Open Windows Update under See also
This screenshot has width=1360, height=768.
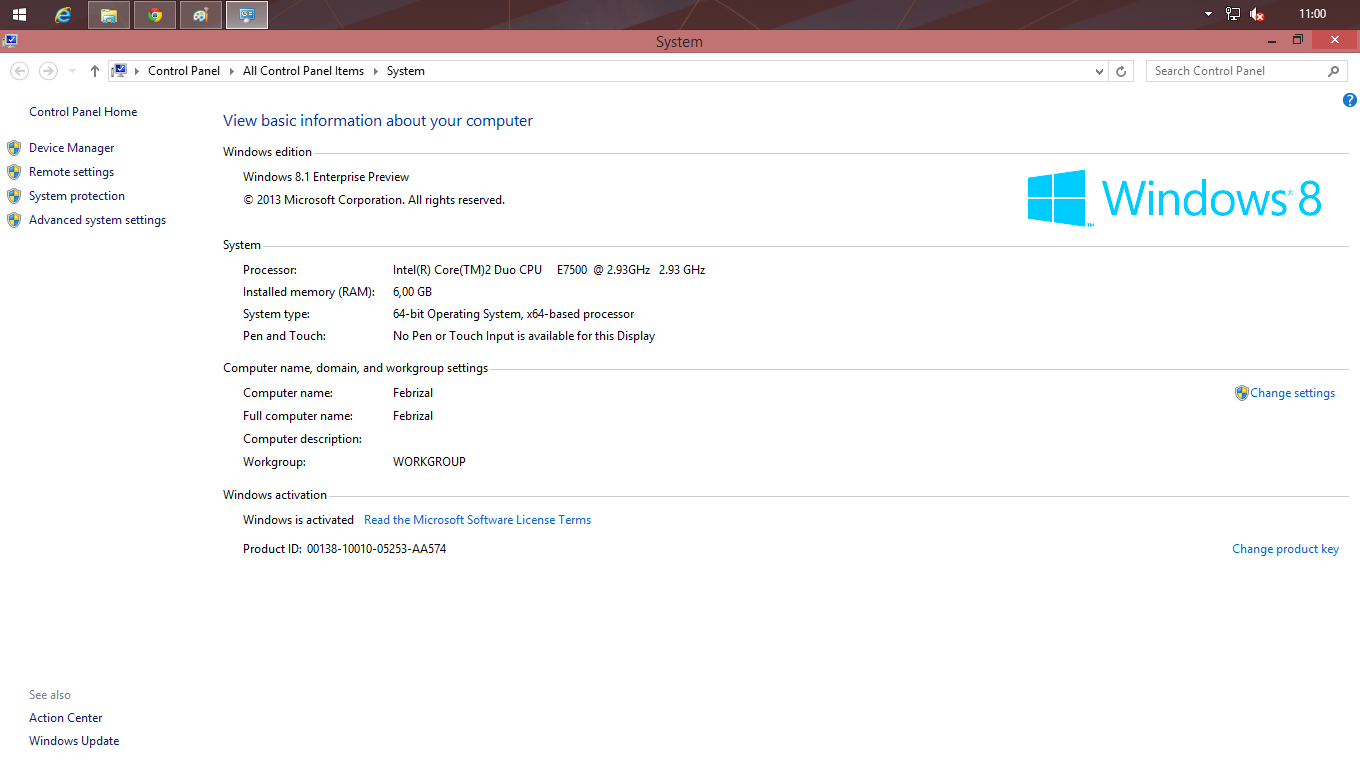click(x=74, y=741)
